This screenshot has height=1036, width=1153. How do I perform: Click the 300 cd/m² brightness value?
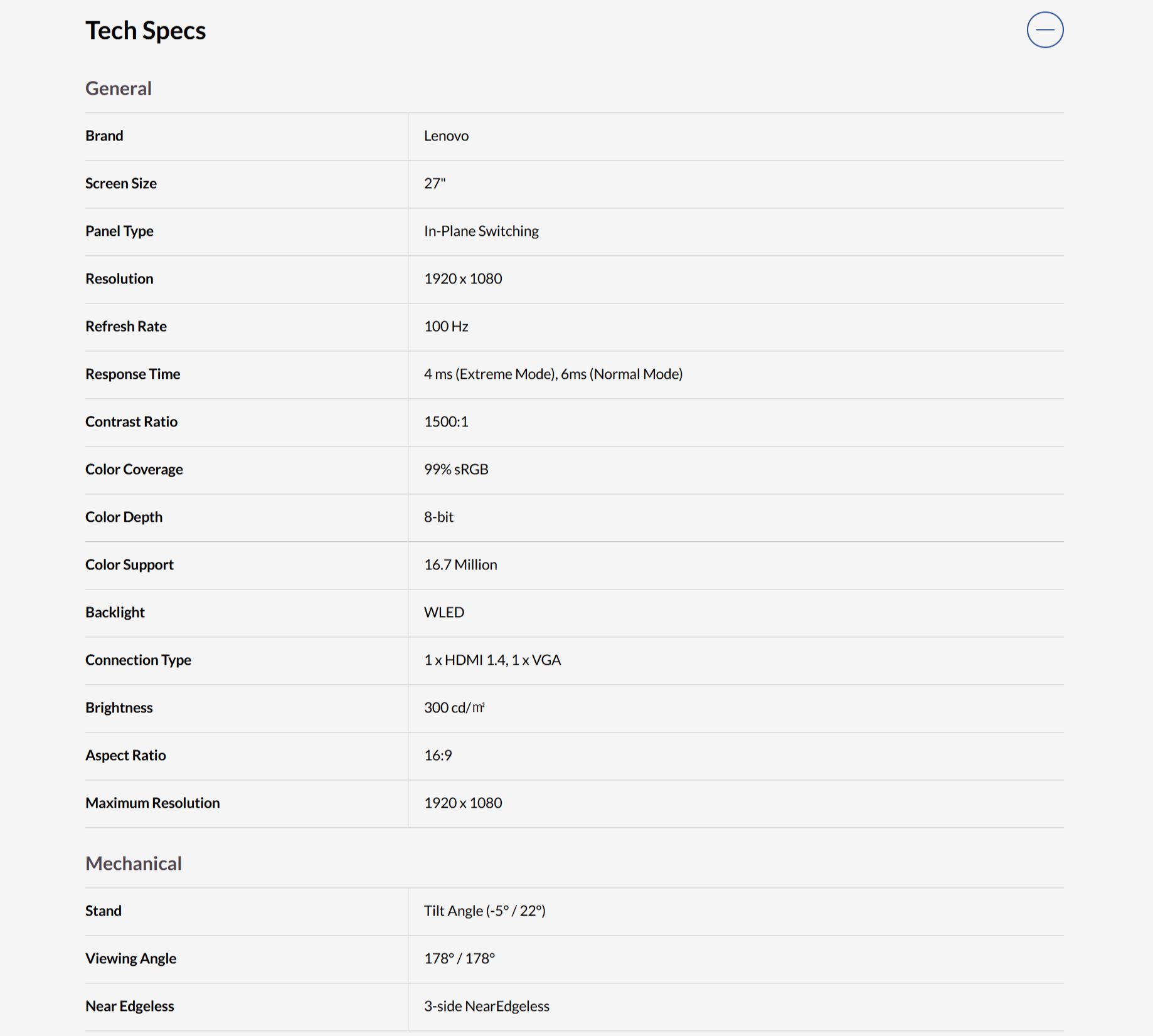click(x=454, y=708)
